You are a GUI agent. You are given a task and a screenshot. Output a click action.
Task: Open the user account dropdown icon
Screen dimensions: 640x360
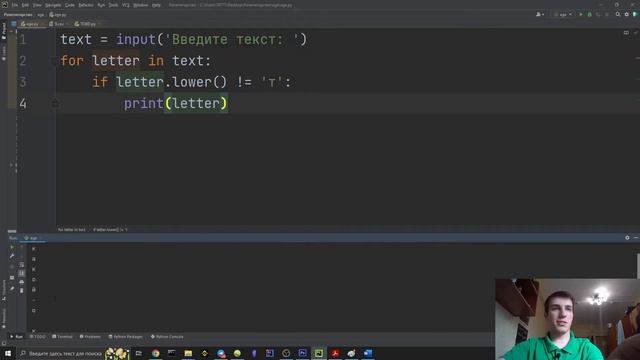coord(540,15)
